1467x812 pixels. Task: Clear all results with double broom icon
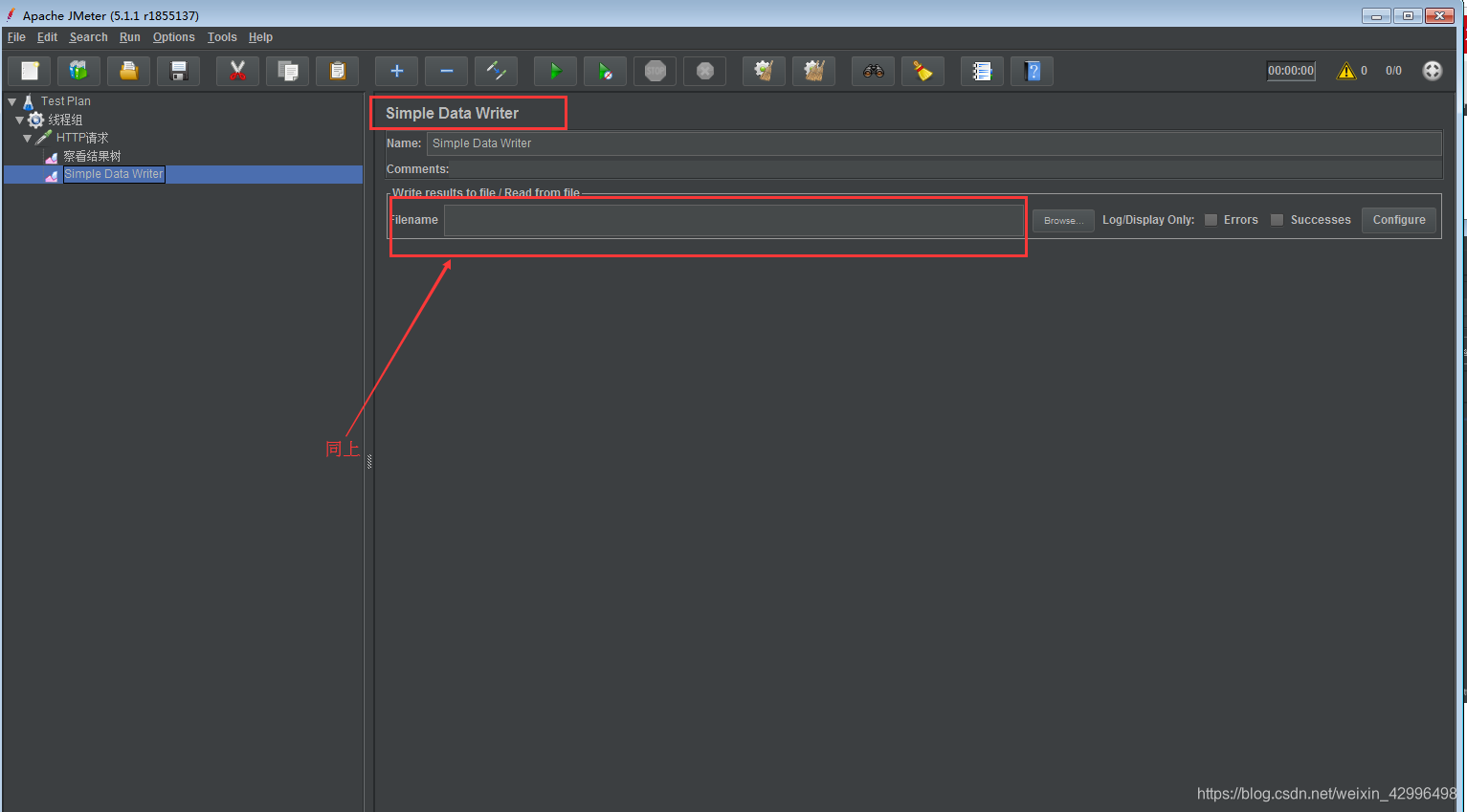[814, 71]
